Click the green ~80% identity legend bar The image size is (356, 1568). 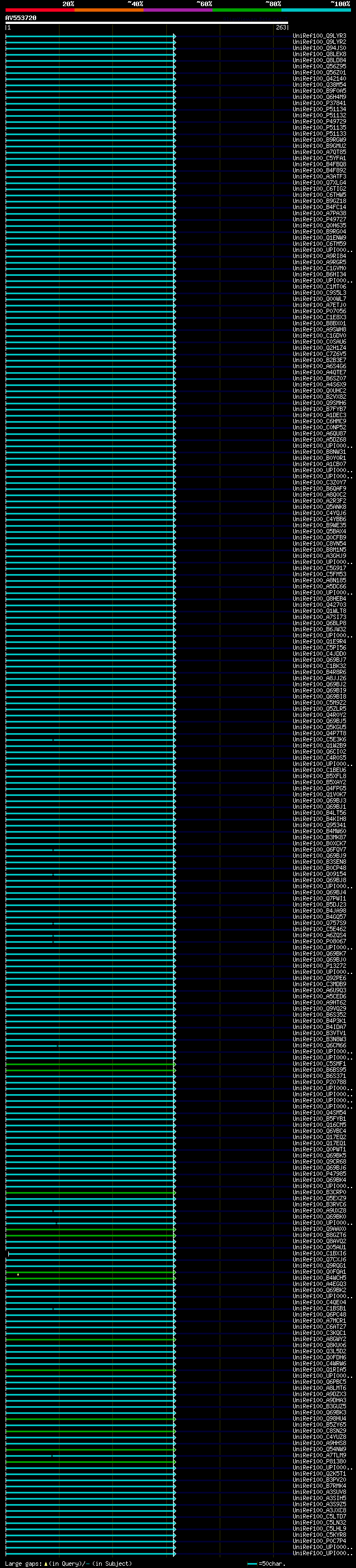(246, 11)
